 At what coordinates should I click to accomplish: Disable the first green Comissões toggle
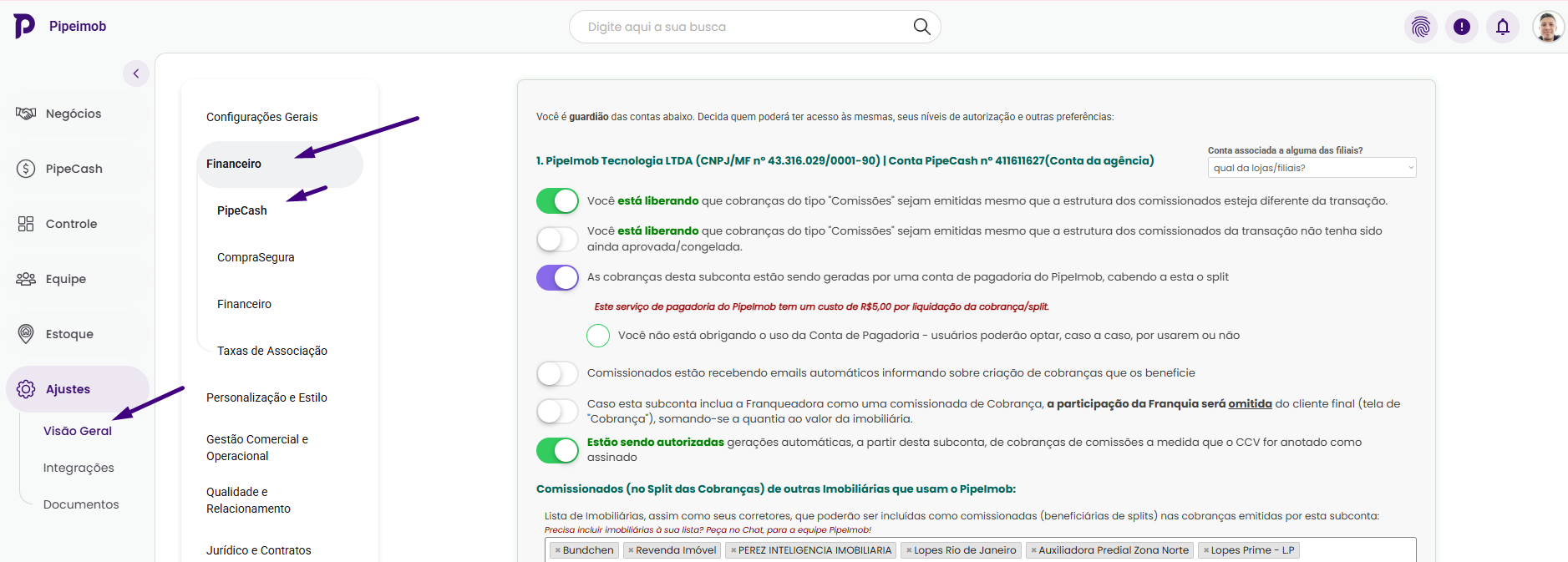557,201
